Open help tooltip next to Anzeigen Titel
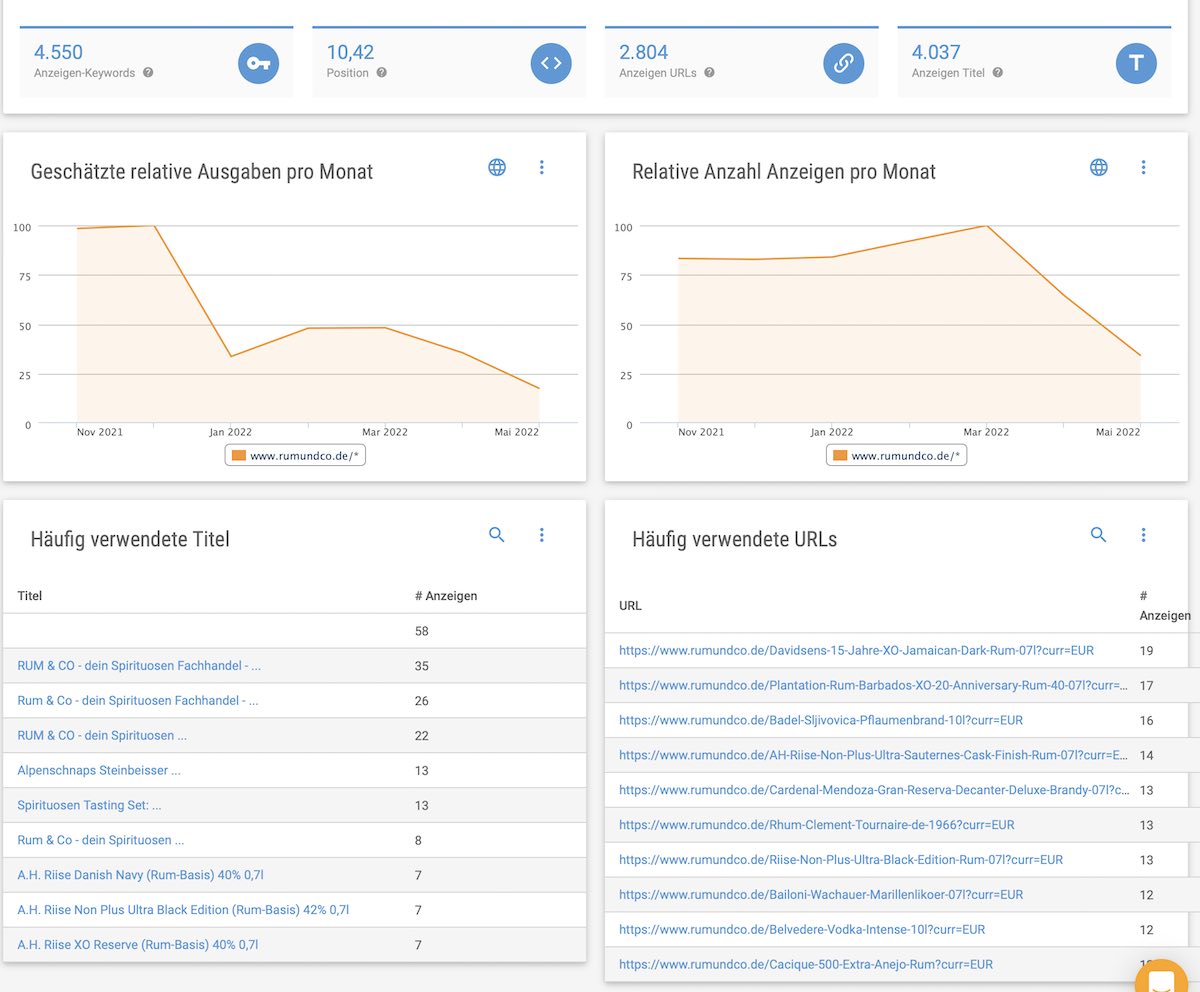 tap(997, 73)
